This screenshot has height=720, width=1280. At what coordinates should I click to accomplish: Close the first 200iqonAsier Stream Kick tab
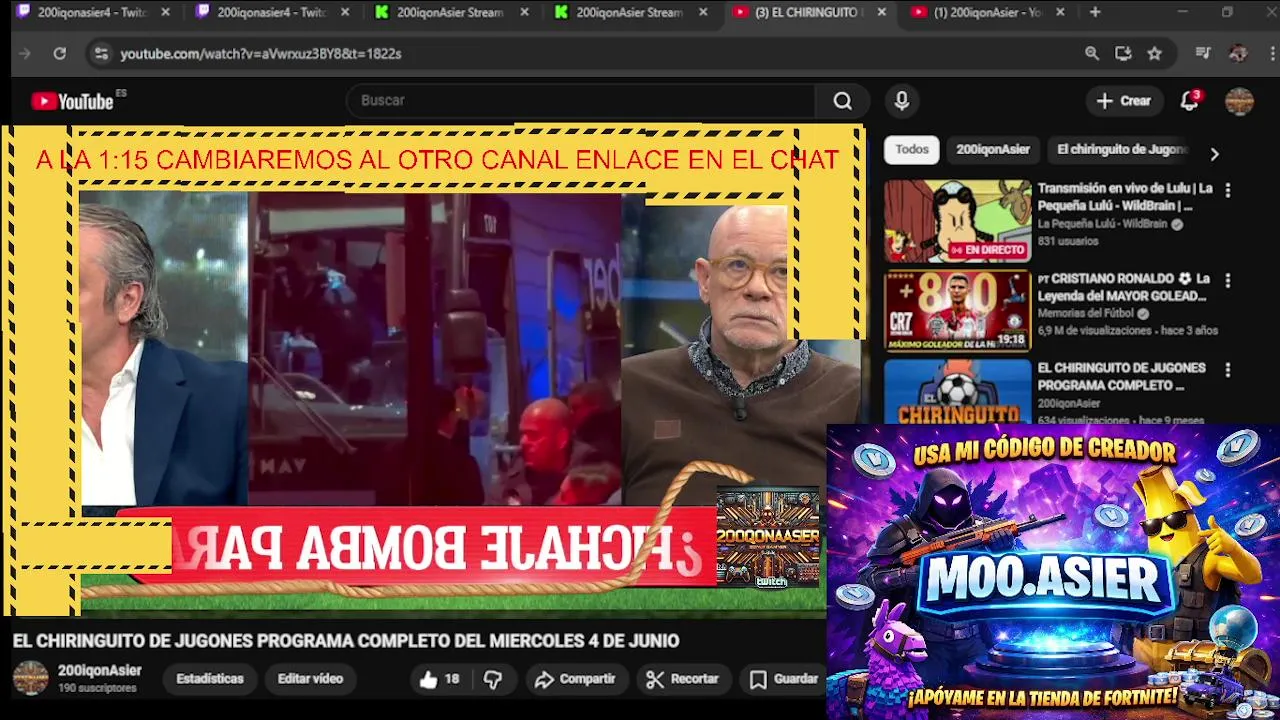[x=524, y=12]
